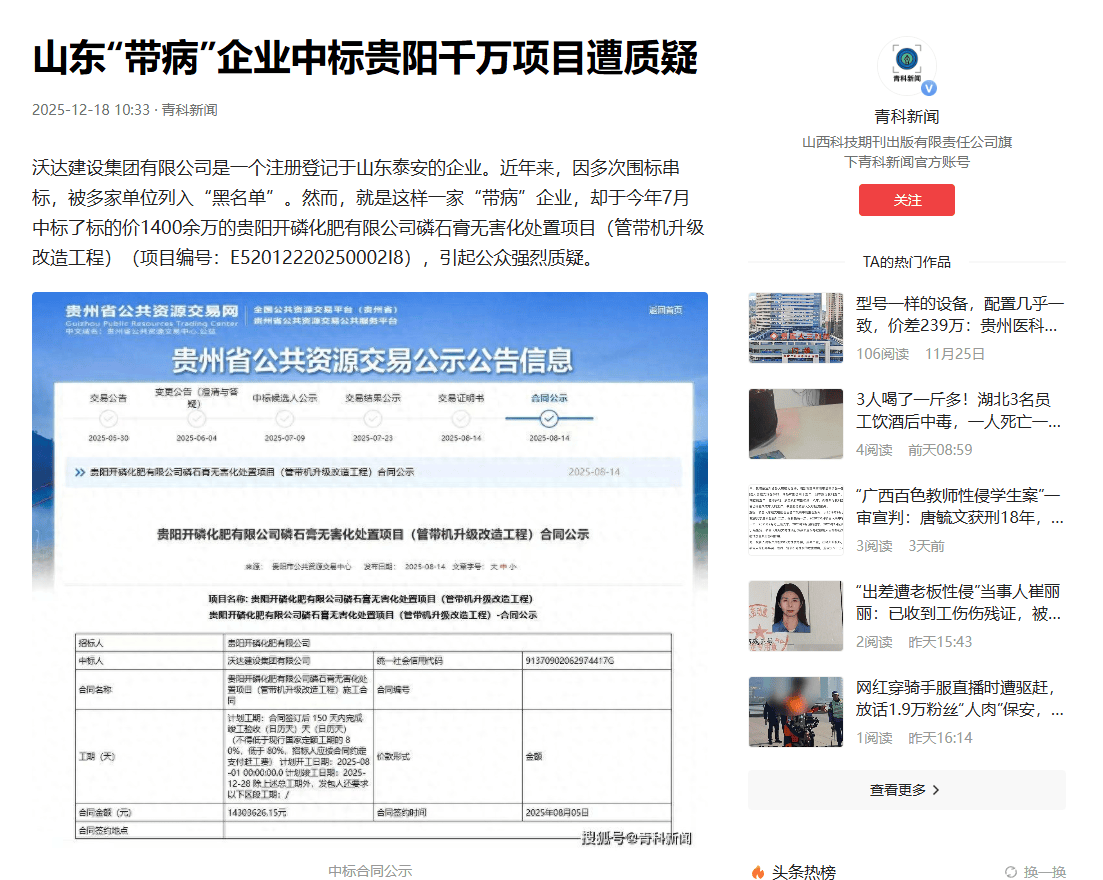Open thumbnail of 广西百色教师 court article
The image size is (1103, 880).
[x=796, y=520]
